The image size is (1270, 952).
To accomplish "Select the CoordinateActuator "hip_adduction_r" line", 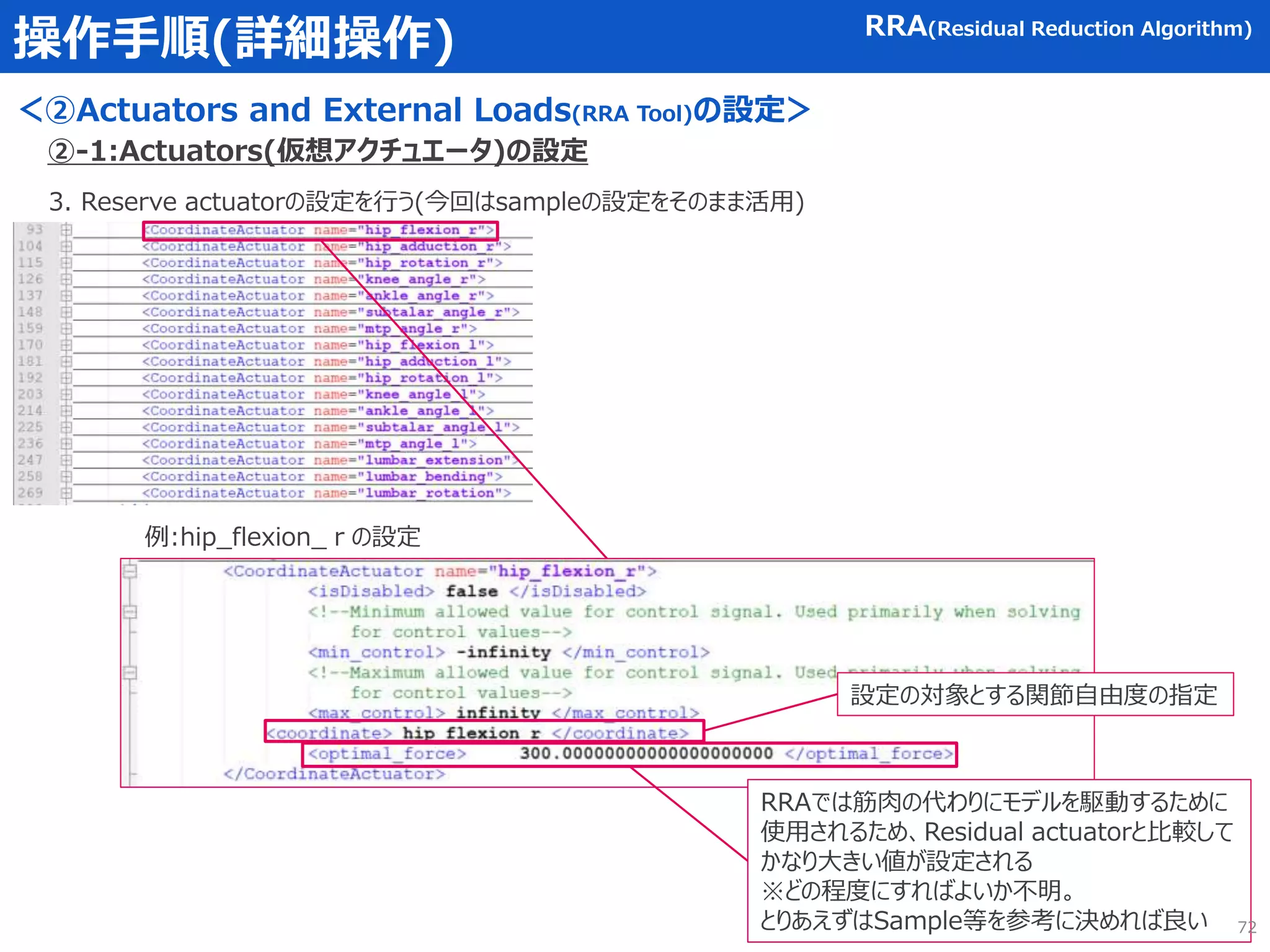I will (x=327, y=247).
